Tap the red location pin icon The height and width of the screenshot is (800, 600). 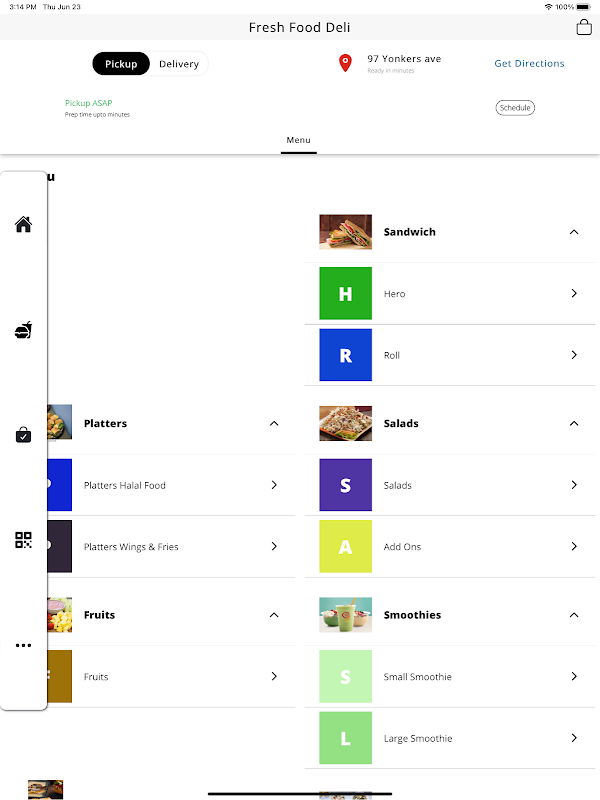coord(346,63)
